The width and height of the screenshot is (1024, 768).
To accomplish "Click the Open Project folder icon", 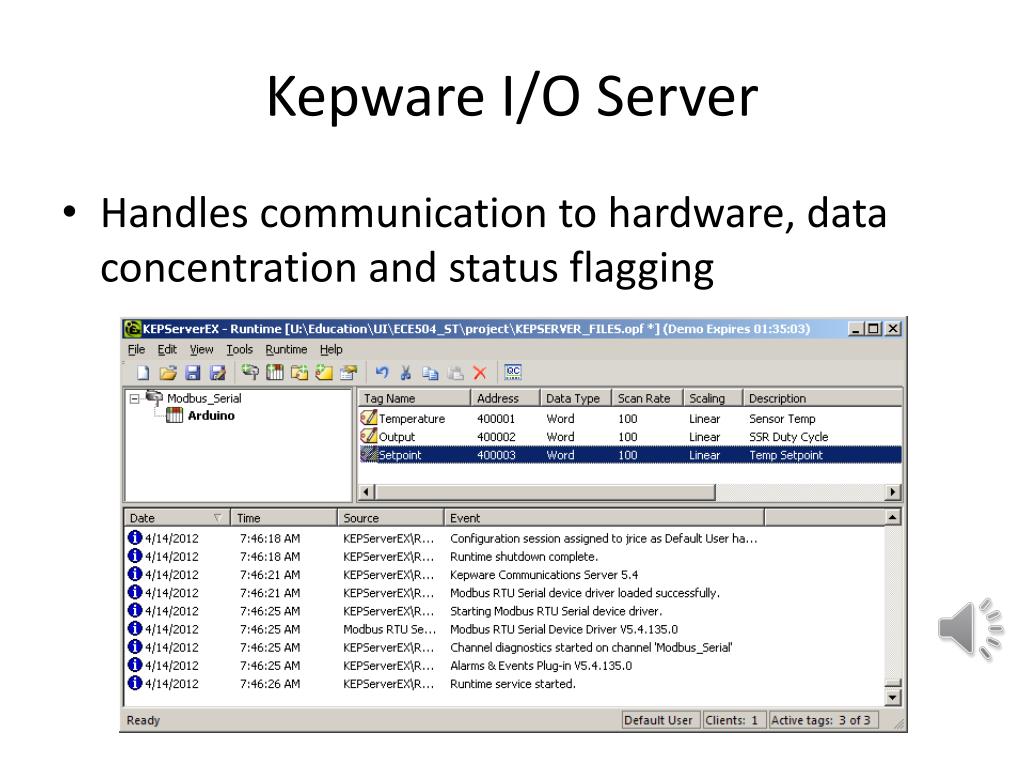I will [168, 373].
